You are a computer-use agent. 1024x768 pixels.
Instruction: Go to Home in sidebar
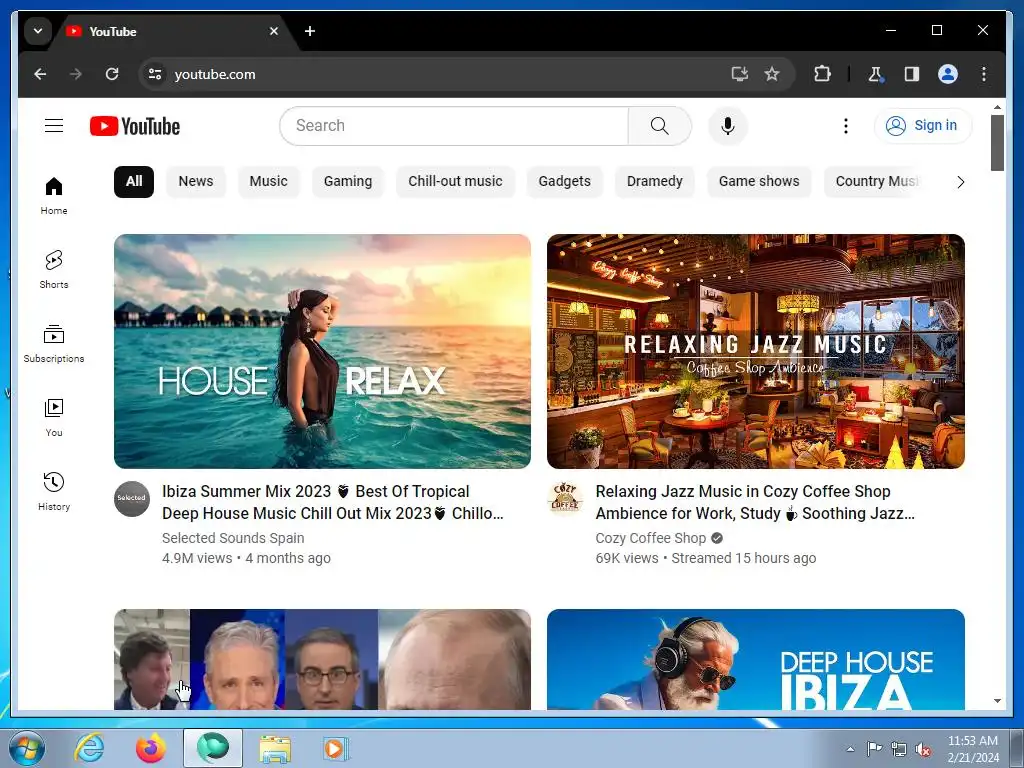pos(54,195)
